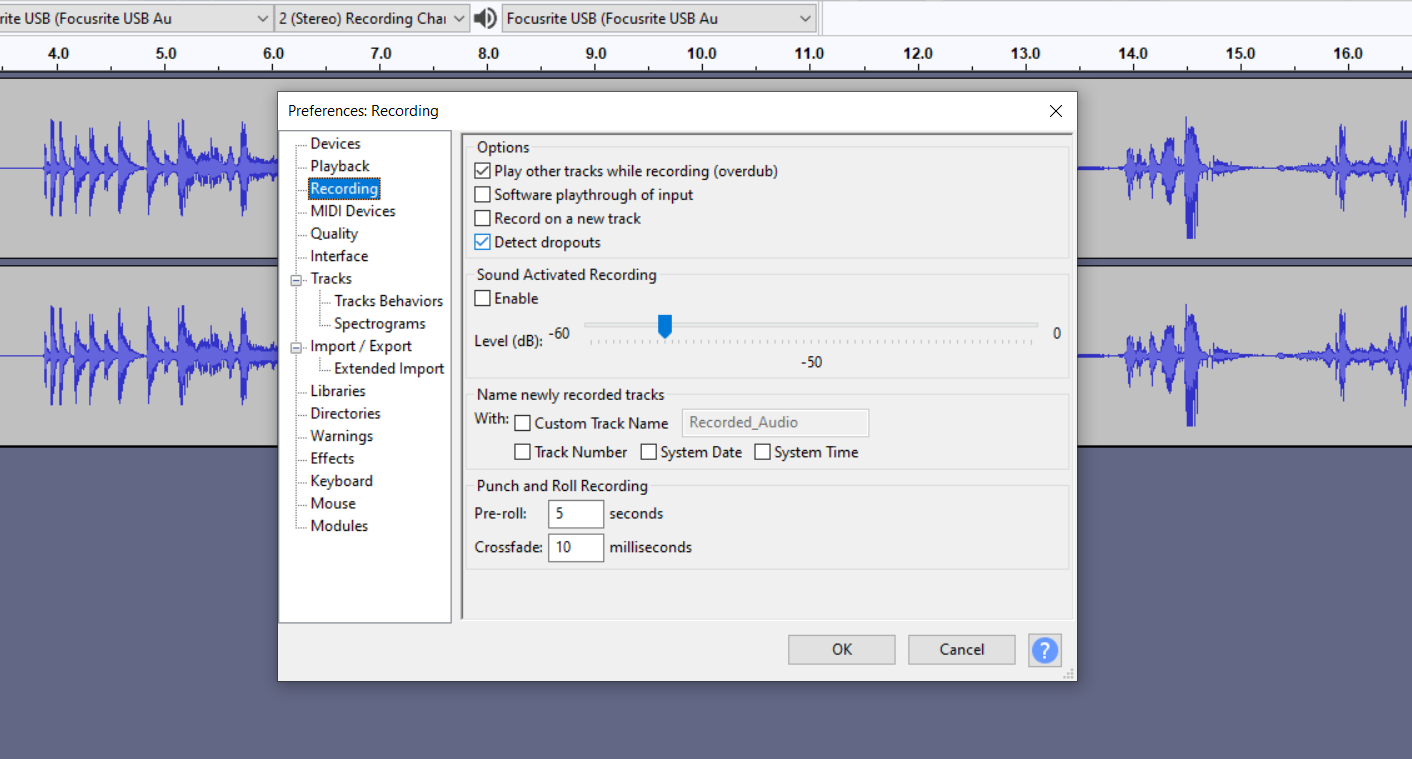Open the playback device Focusrite USB dropdown

point(658,18)
